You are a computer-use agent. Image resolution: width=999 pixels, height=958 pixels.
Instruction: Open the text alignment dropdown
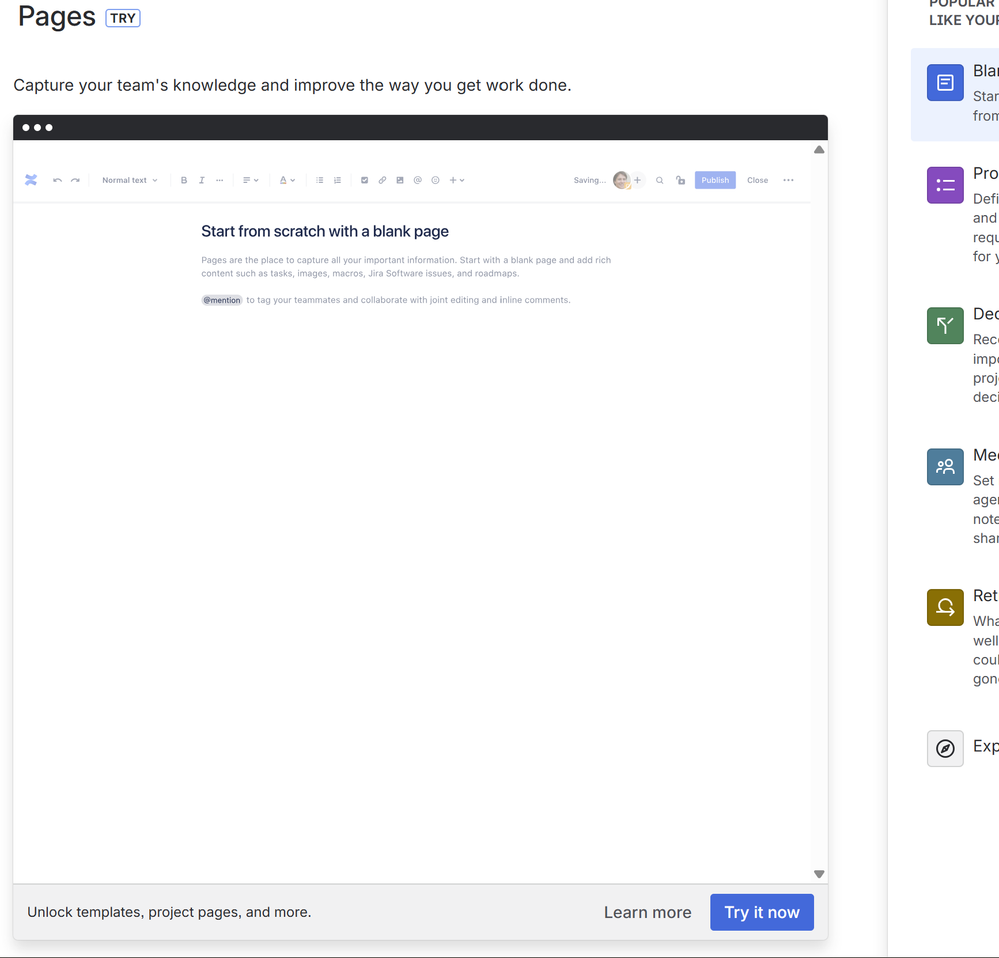tap(250, 180)
